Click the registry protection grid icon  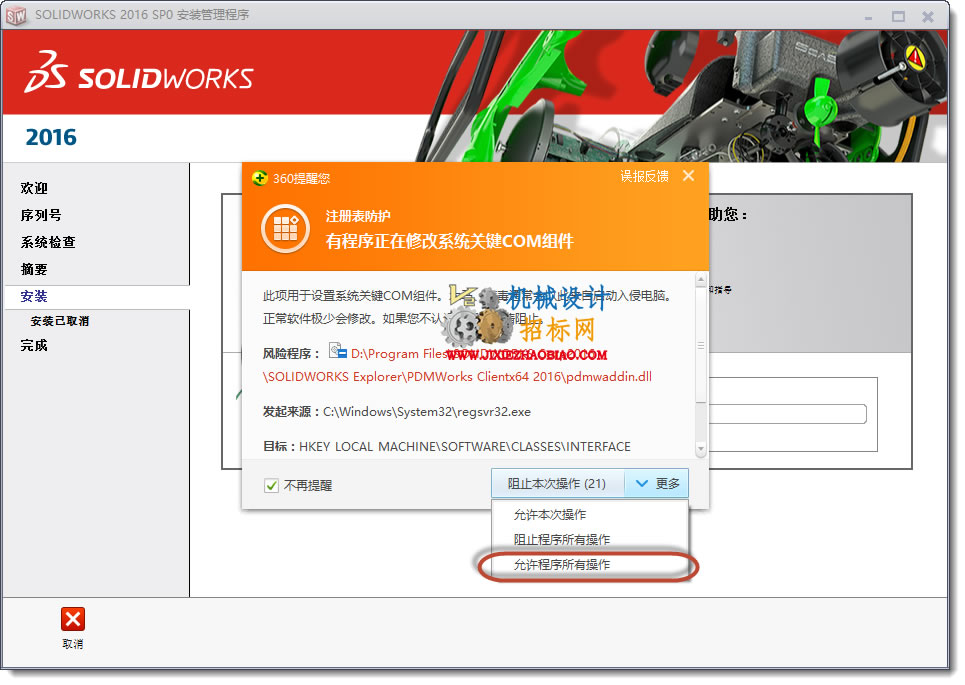(x=286, y=228)
